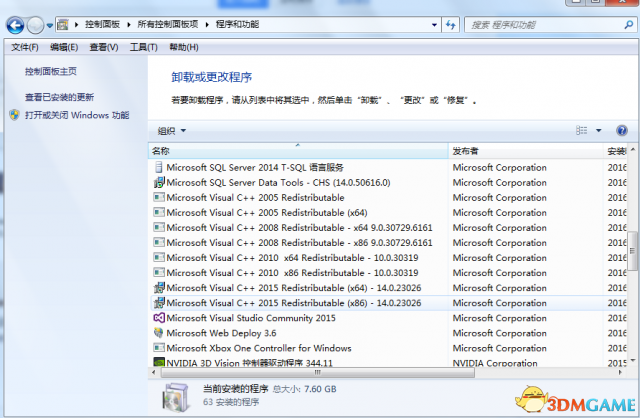Click horizontal scrollbar right arrow

coord(621,372)
